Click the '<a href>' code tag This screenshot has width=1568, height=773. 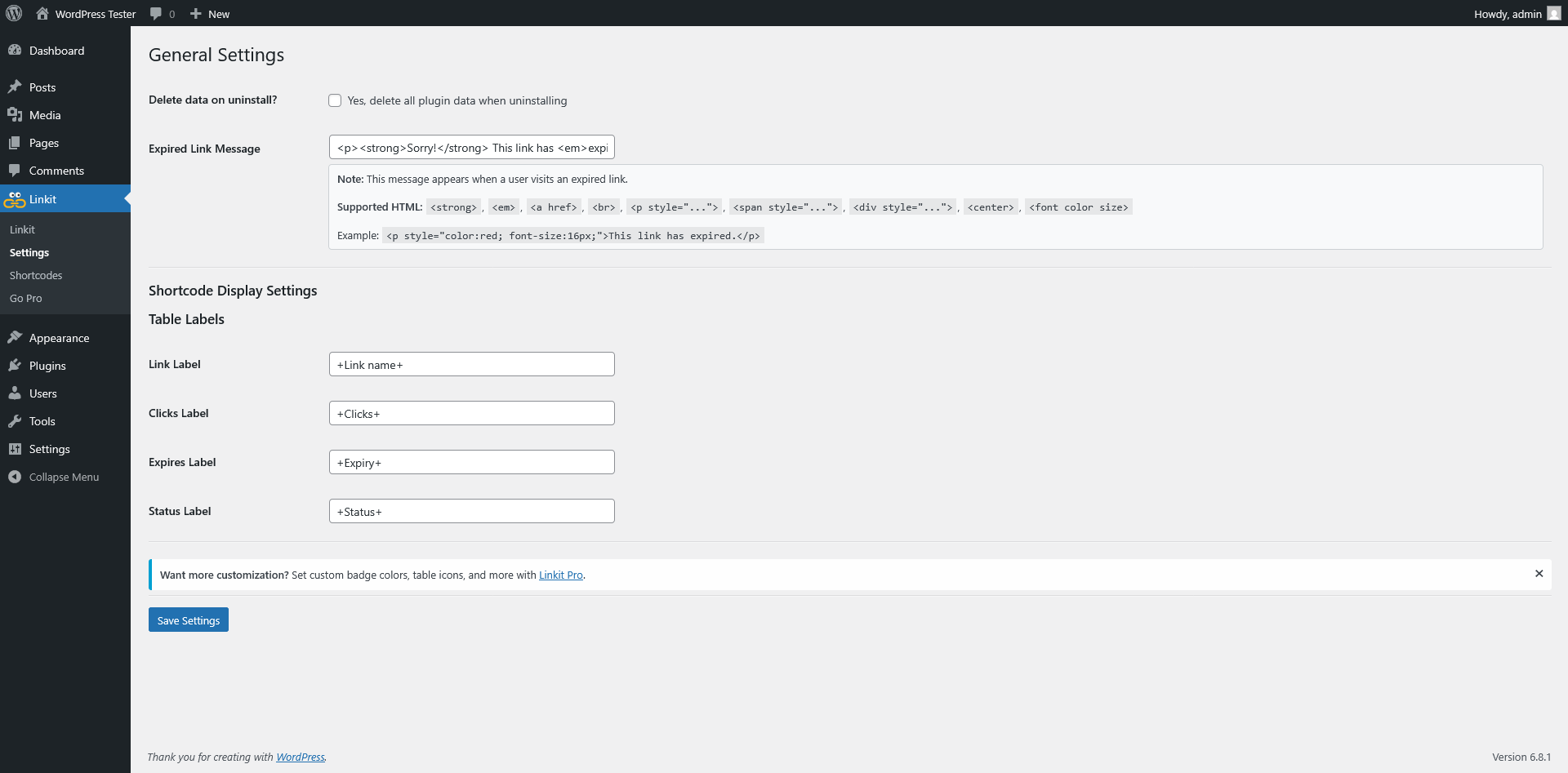(x=554, y=207)
